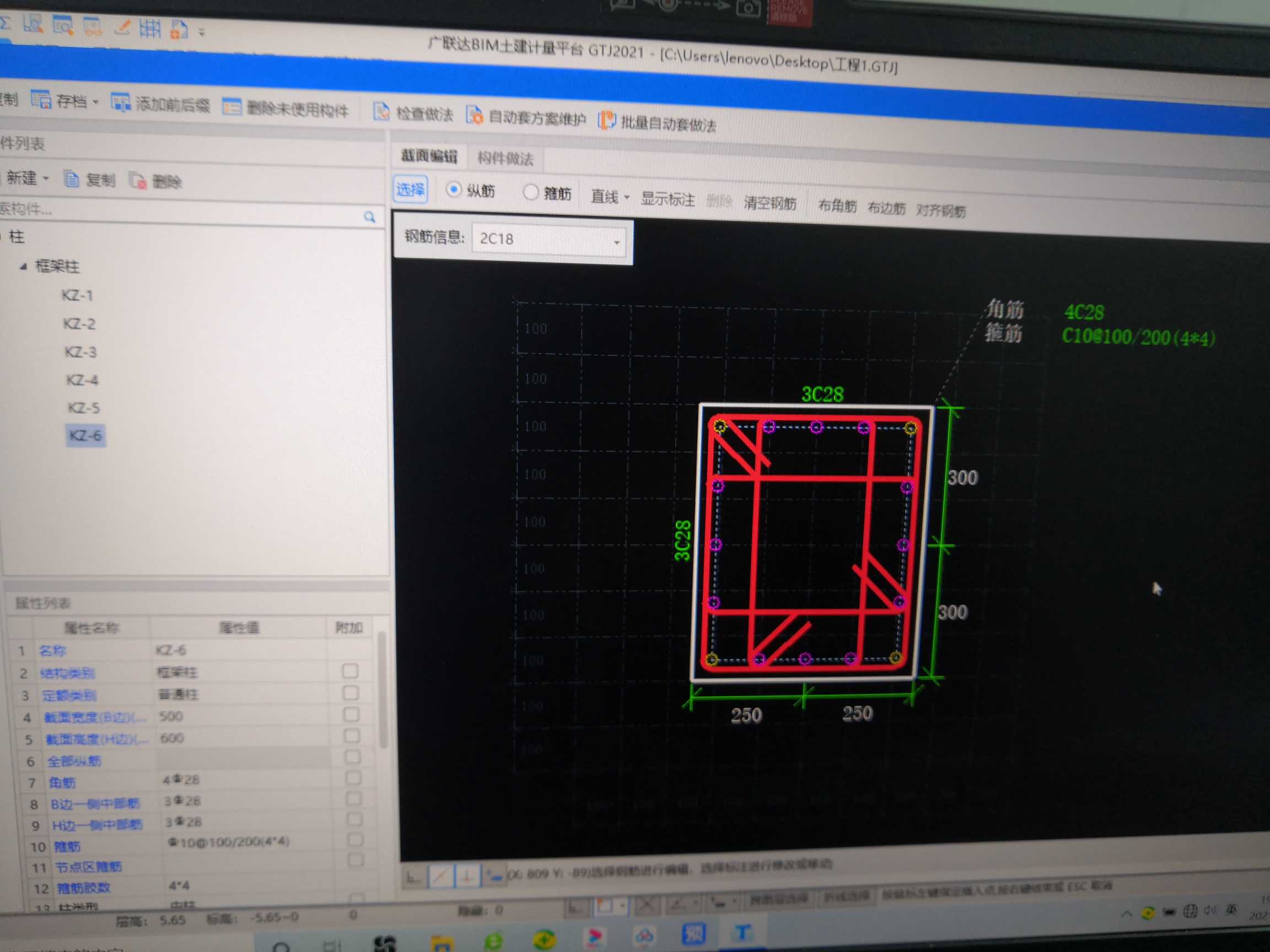Click the find-element icon next to Sigma

point(33,24)
